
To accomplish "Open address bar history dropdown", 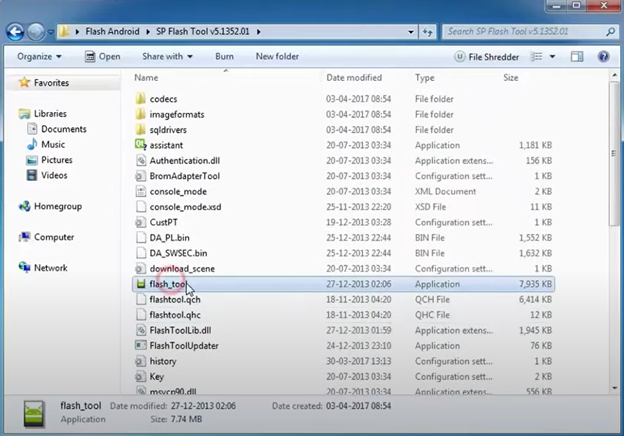I will point(411,32).
